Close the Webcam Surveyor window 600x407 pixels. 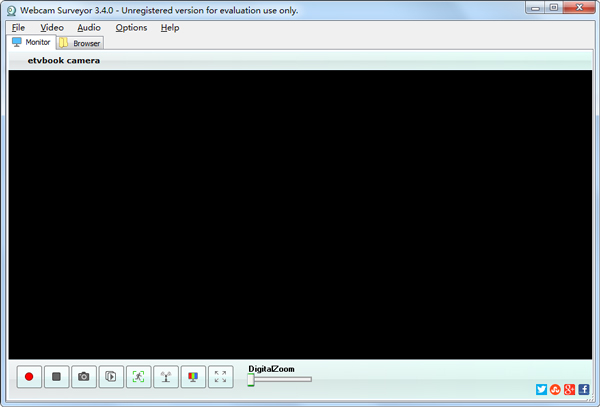point(579,8)
